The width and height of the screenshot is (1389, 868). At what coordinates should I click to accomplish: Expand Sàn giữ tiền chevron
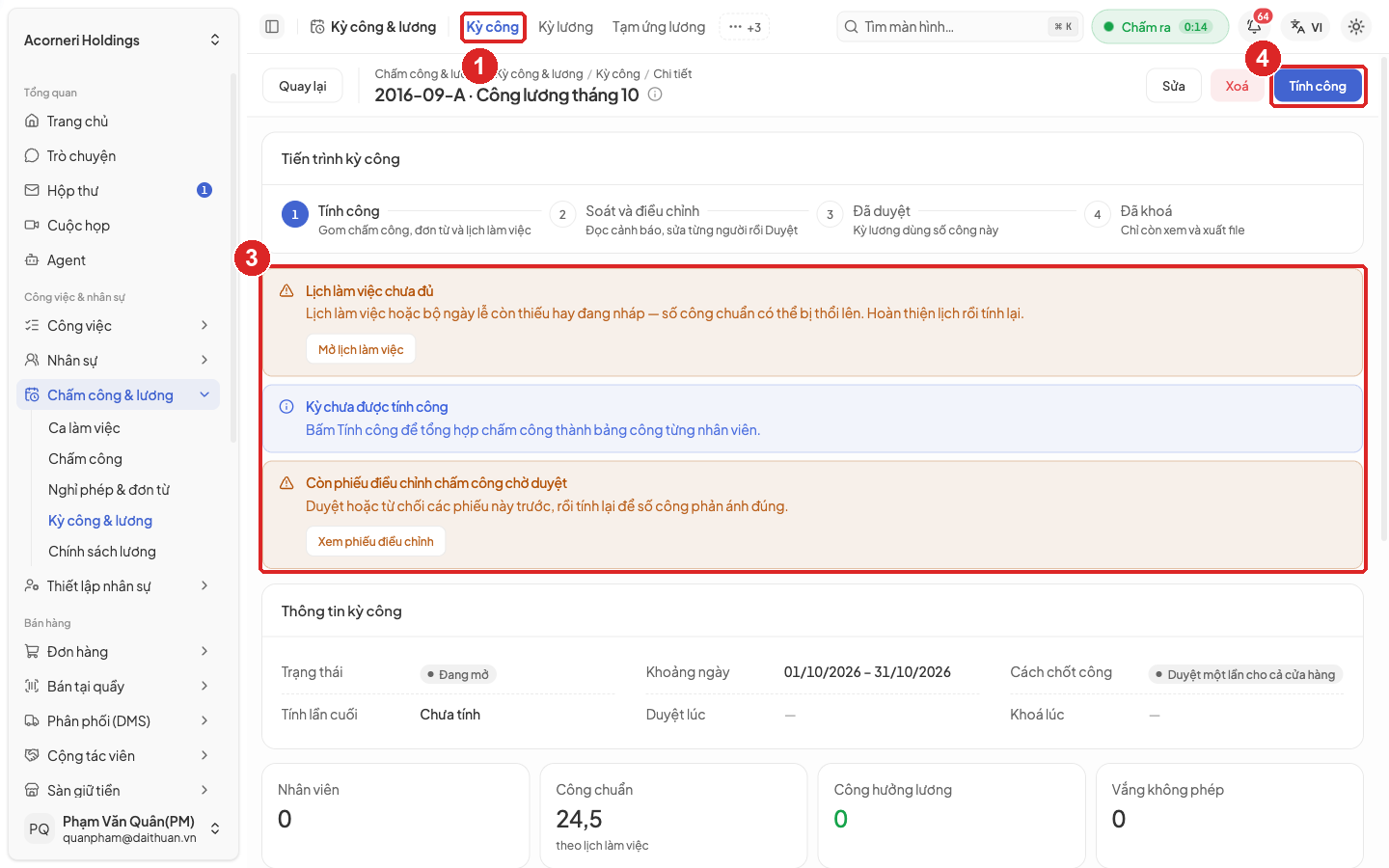[204, 791]
